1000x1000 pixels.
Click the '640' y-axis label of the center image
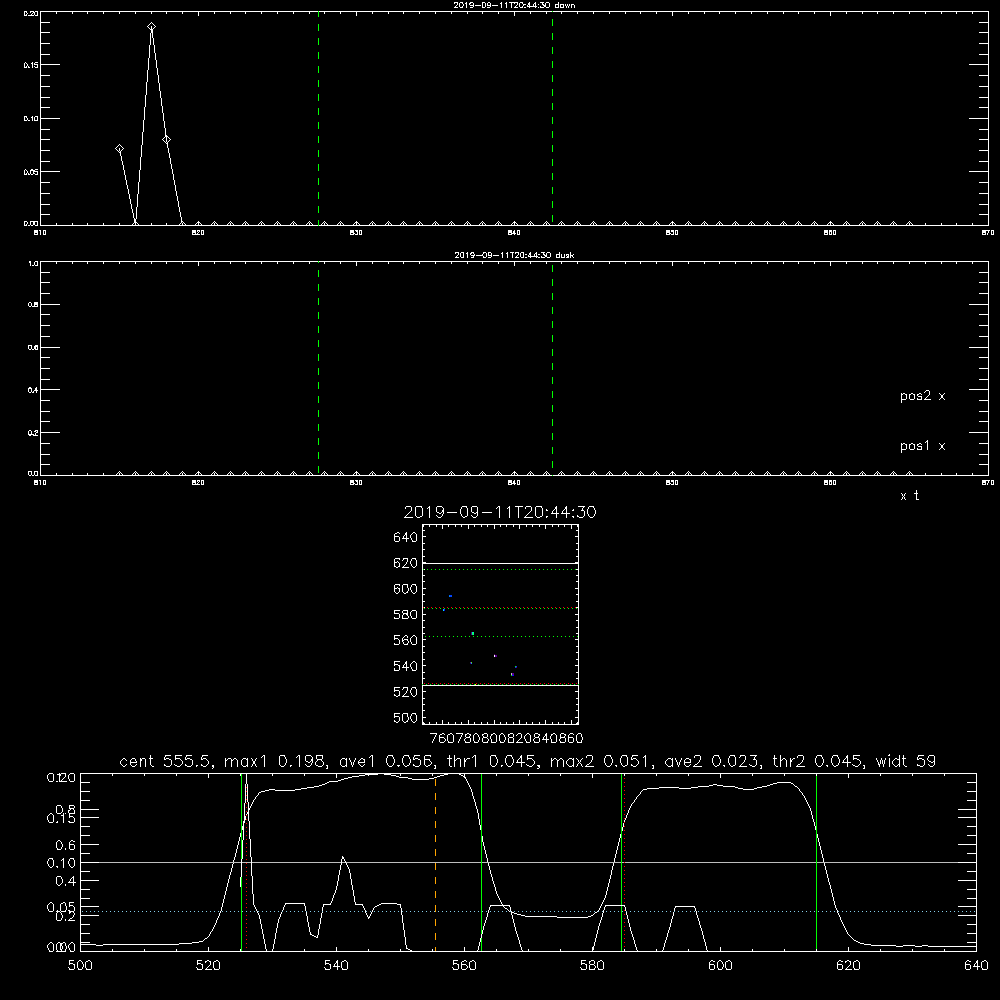click(406, 538)
